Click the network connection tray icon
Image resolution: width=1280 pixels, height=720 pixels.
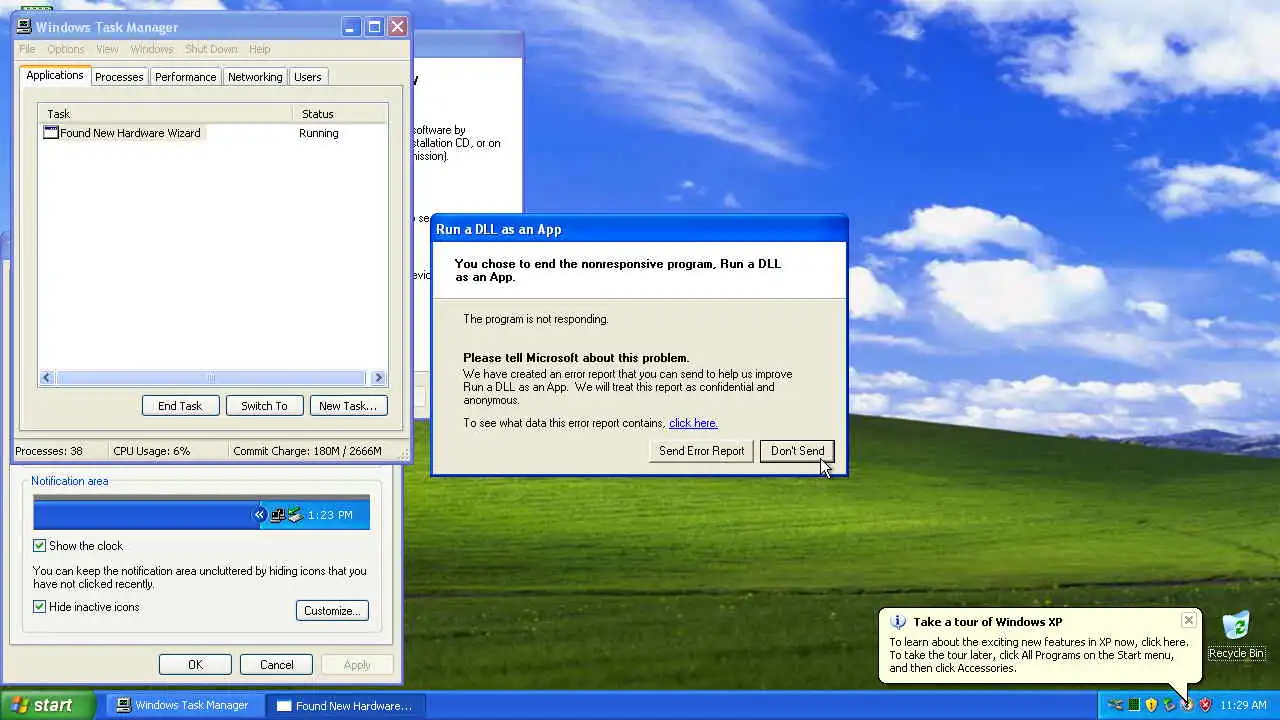pos(1115,705)
